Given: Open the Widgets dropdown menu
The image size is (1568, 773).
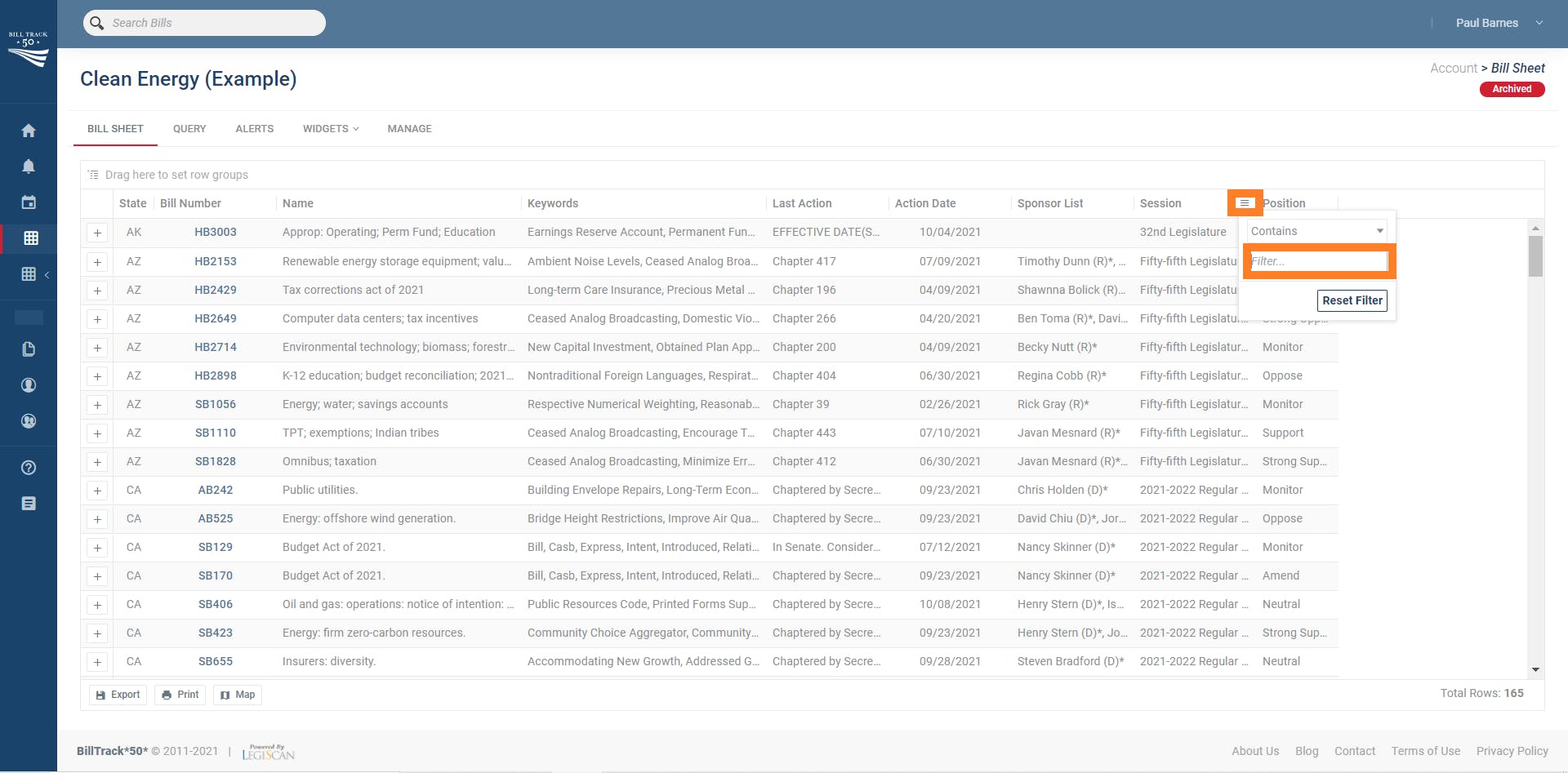Looking at the screenshot, I should click(x=331, y=129).
